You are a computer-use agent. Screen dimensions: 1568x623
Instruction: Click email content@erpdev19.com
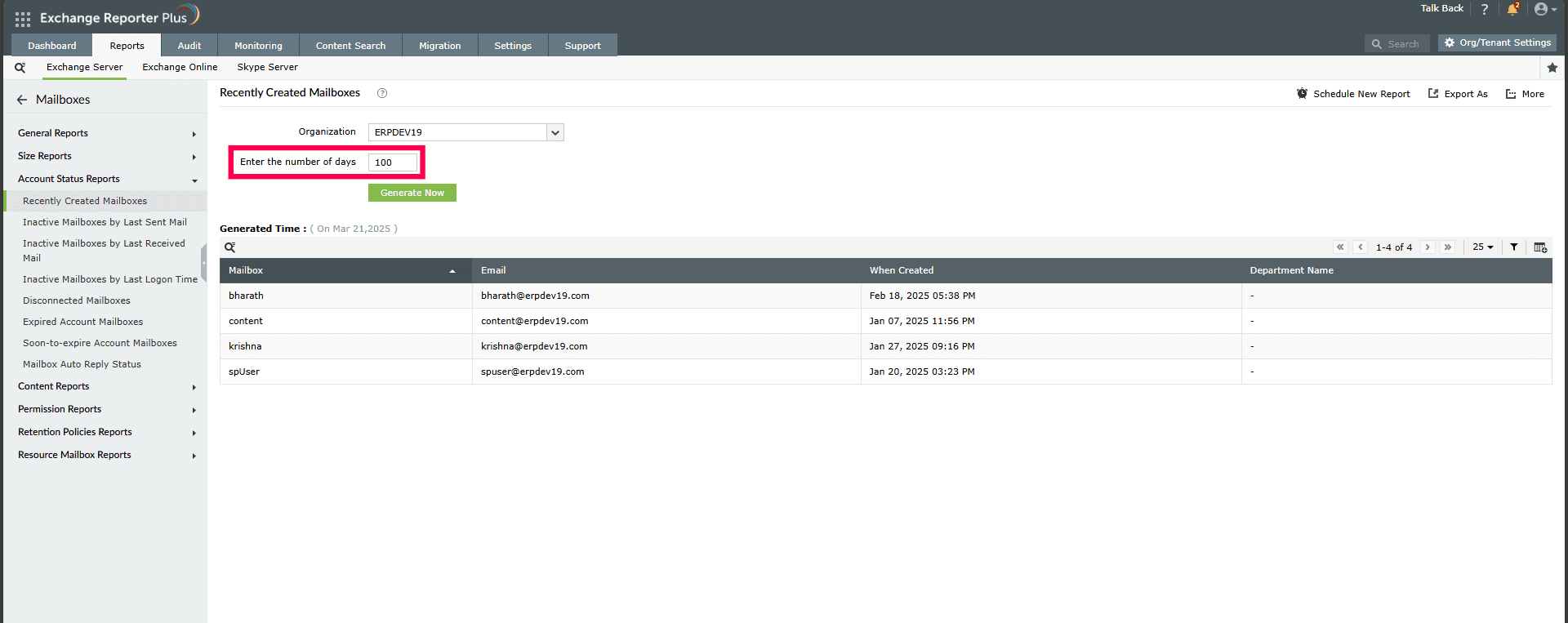click(x=534, y=321)
